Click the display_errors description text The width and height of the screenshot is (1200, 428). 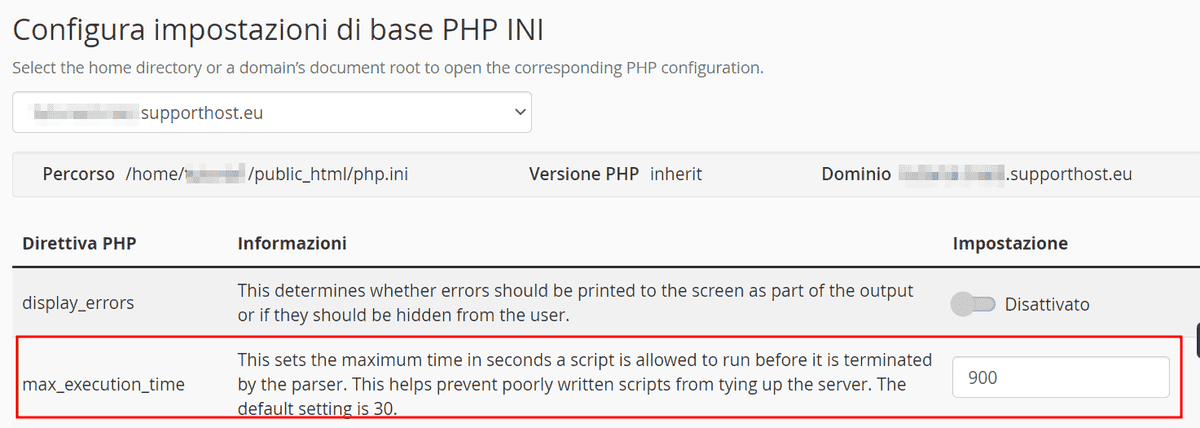(575, 303)
